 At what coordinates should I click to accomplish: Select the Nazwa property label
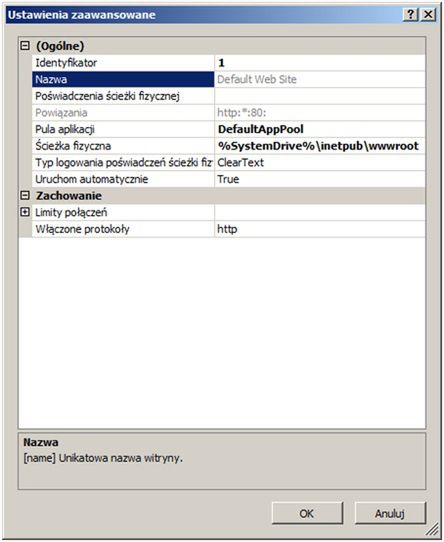(123, 80)
